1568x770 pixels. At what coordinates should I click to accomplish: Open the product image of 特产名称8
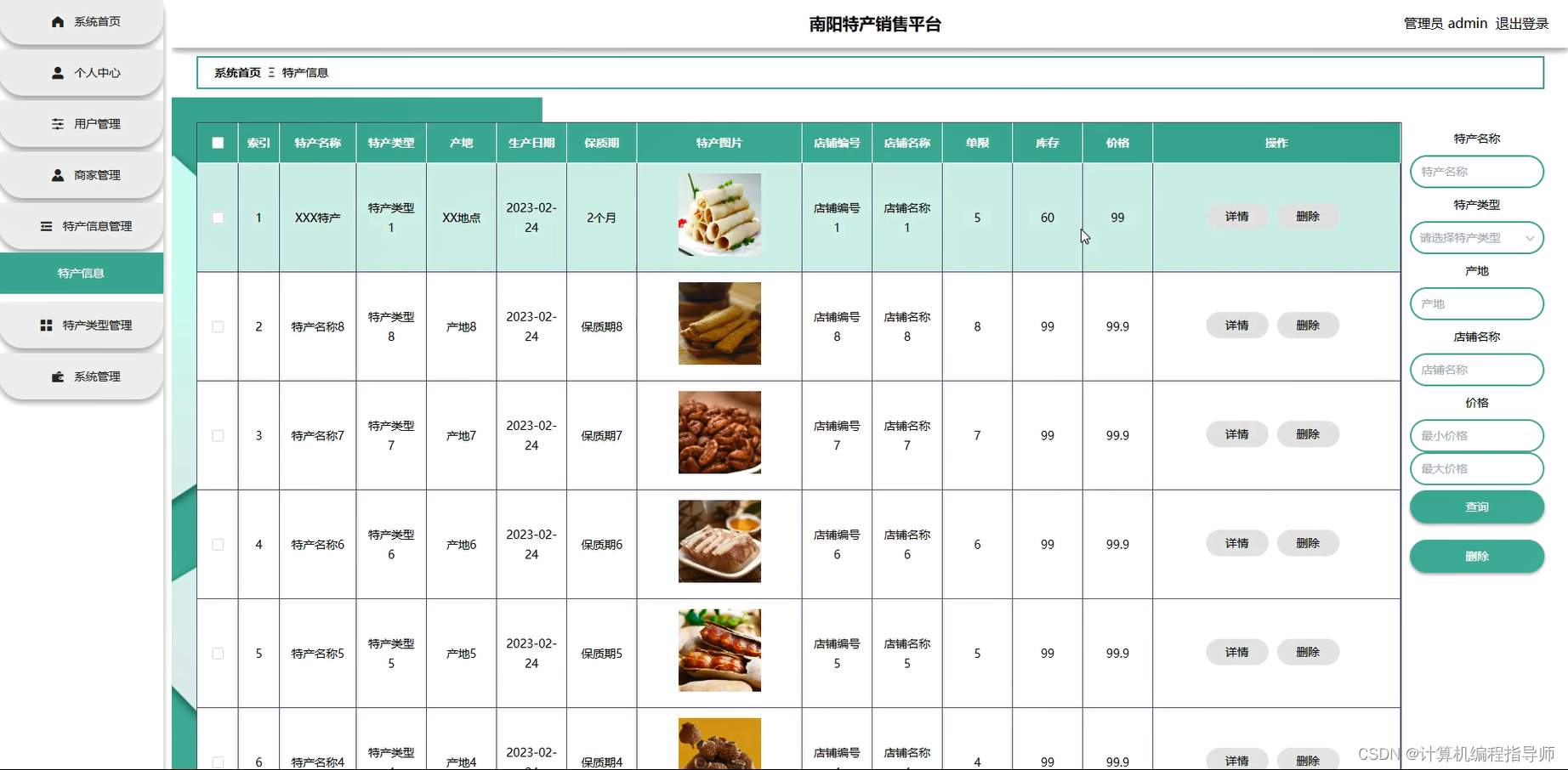(x=719, y=323)
